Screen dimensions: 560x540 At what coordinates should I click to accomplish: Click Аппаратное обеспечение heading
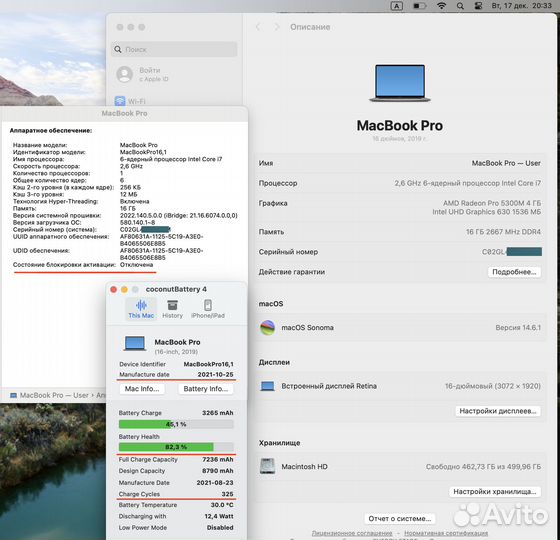coord(51,131)
